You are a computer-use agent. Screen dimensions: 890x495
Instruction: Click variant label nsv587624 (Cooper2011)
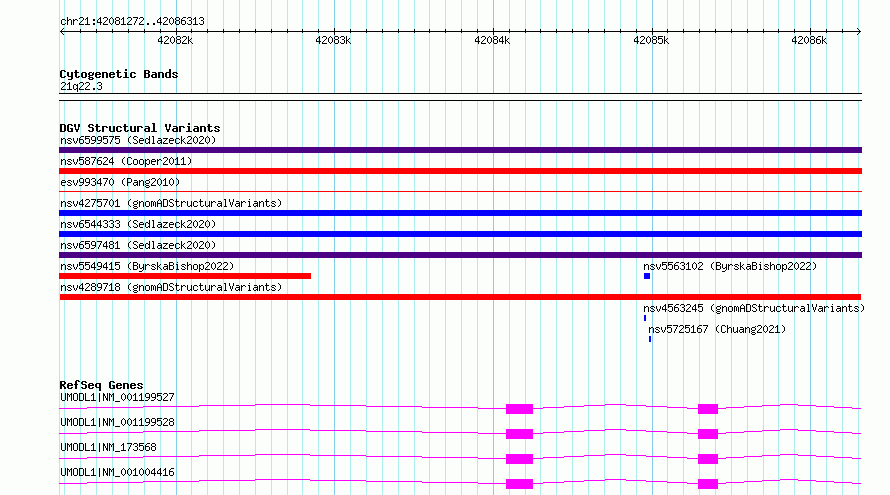(126, 161)
